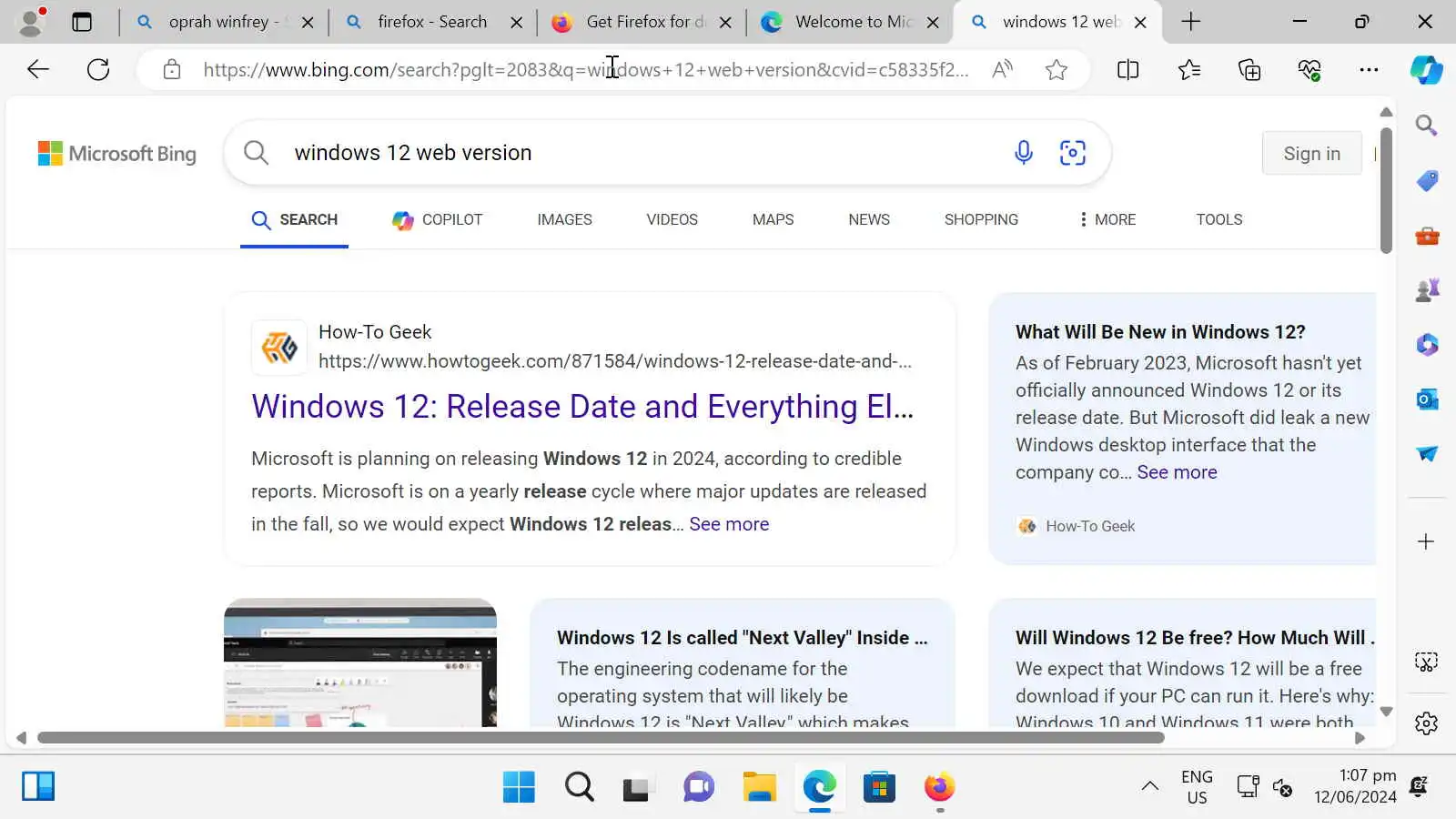Open the TOOLS search options
Image resolution: width=1456 pixels, height=819 pixels.
coord(1218,219)
